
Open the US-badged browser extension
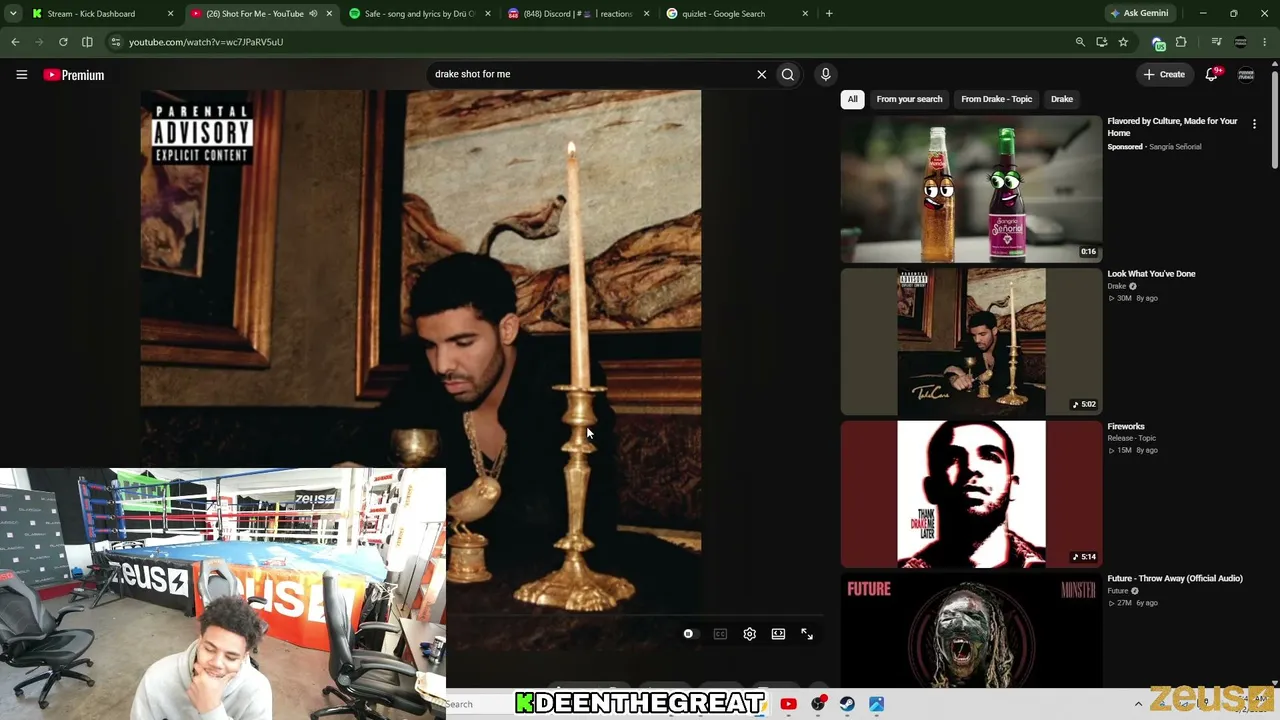click(x=1158, y=43)
